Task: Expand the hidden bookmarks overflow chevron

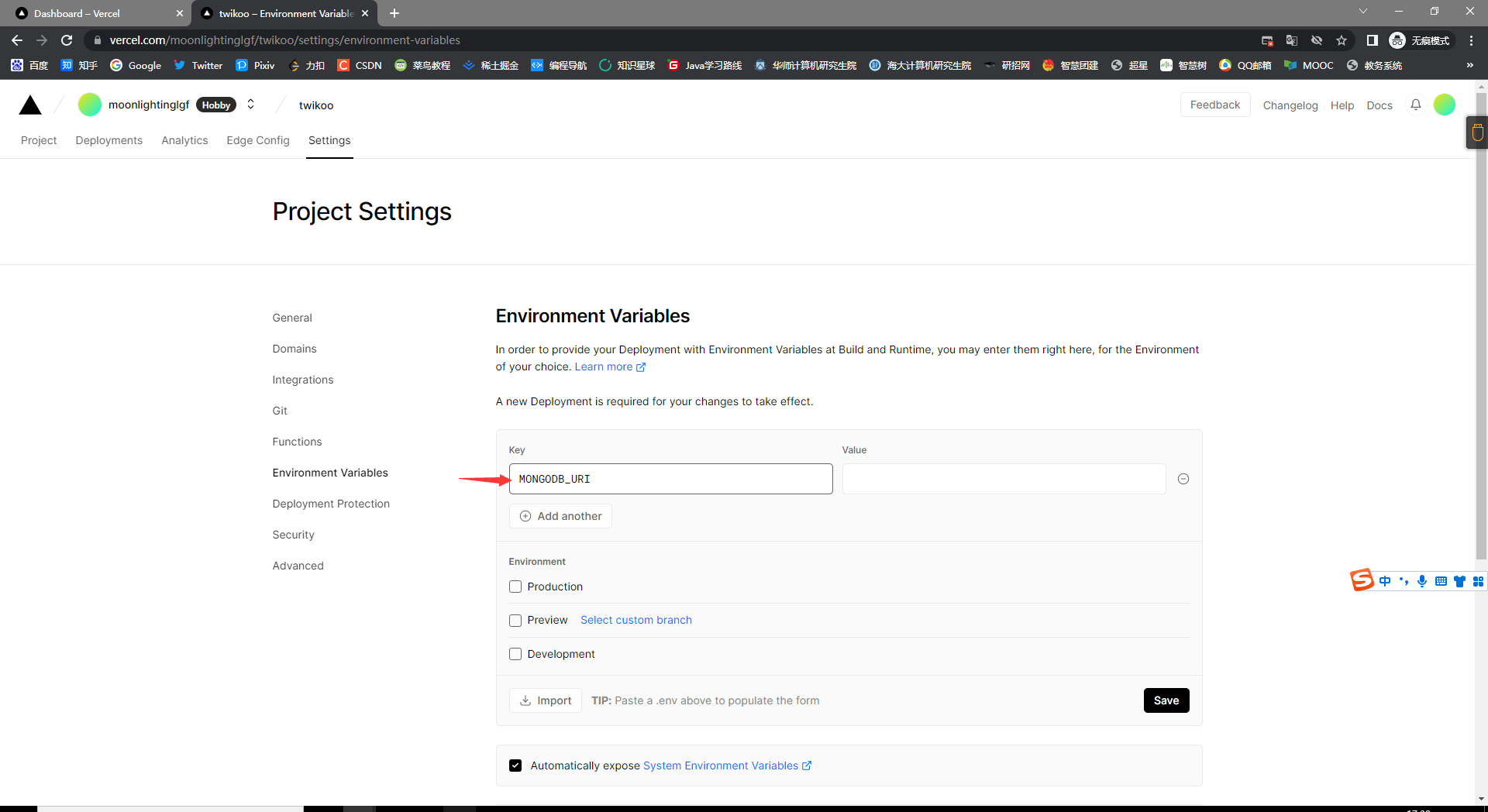Action: [1469, 65]
